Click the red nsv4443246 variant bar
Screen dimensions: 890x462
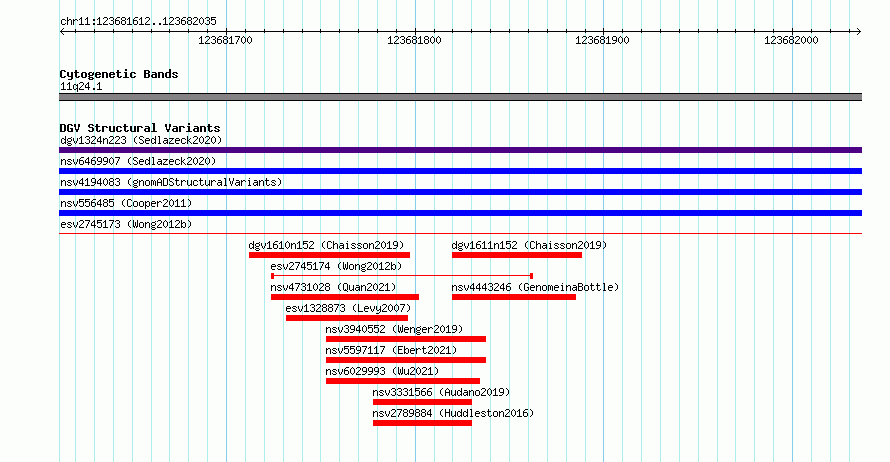pos(514,297)
